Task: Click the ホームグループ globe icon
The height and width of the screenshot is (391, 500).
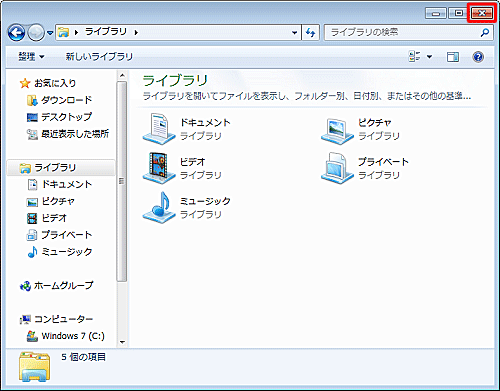Action: 25,286
